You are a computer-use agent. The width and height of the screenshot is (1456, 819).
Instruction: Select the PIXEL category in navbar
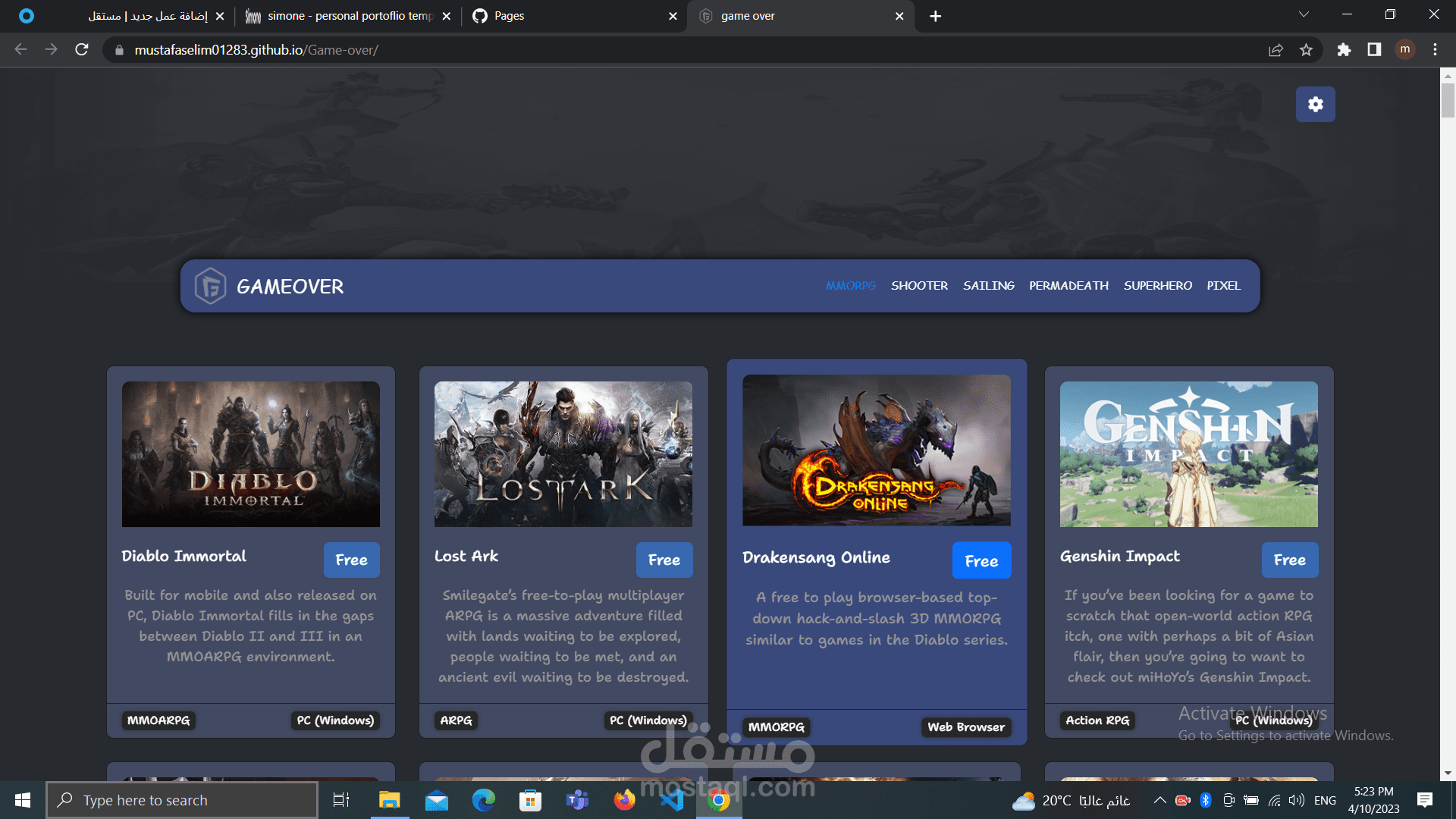coord(1223,286)
